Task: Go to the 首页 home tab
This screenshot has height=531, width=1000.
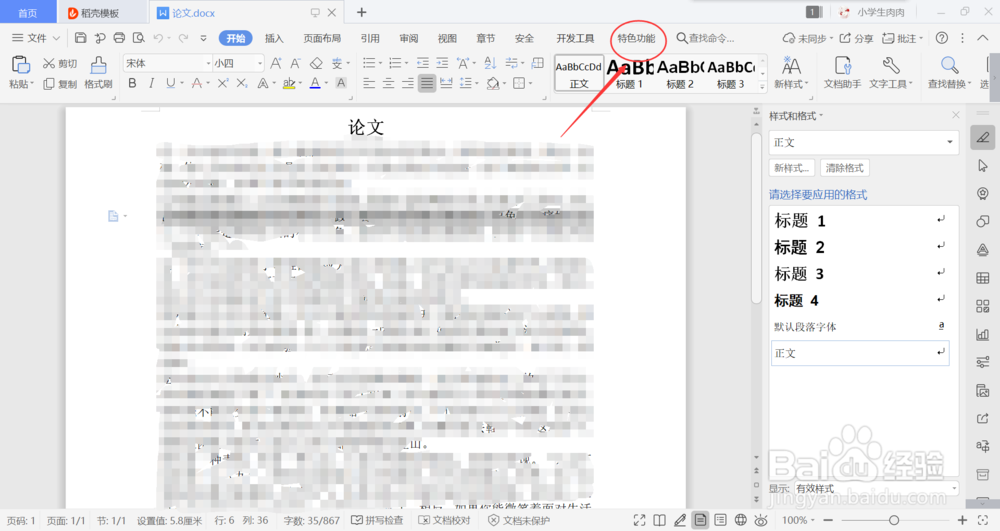Action: [x=27, y=13]
